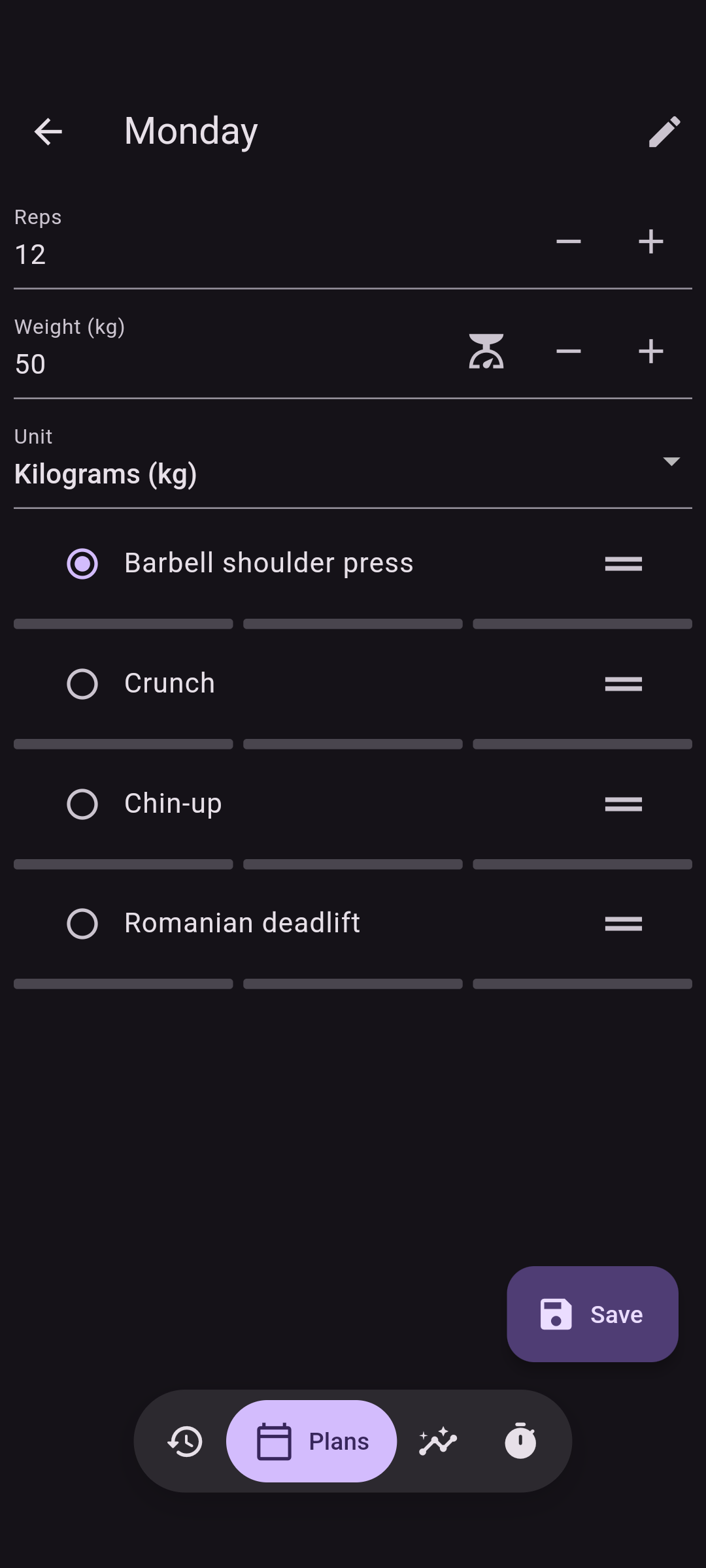Save the workout set
This screenshot has width=706, height=1568.
point(592,1314)
